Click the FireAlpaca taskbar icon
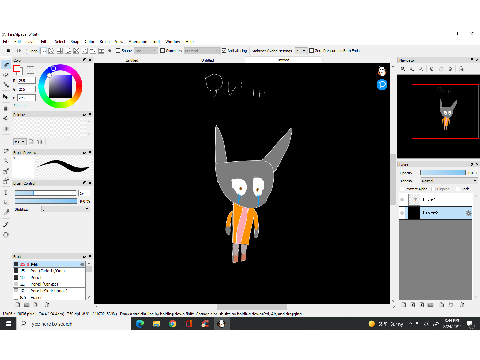Screen dimensions: 480x360 coord(221,324)
